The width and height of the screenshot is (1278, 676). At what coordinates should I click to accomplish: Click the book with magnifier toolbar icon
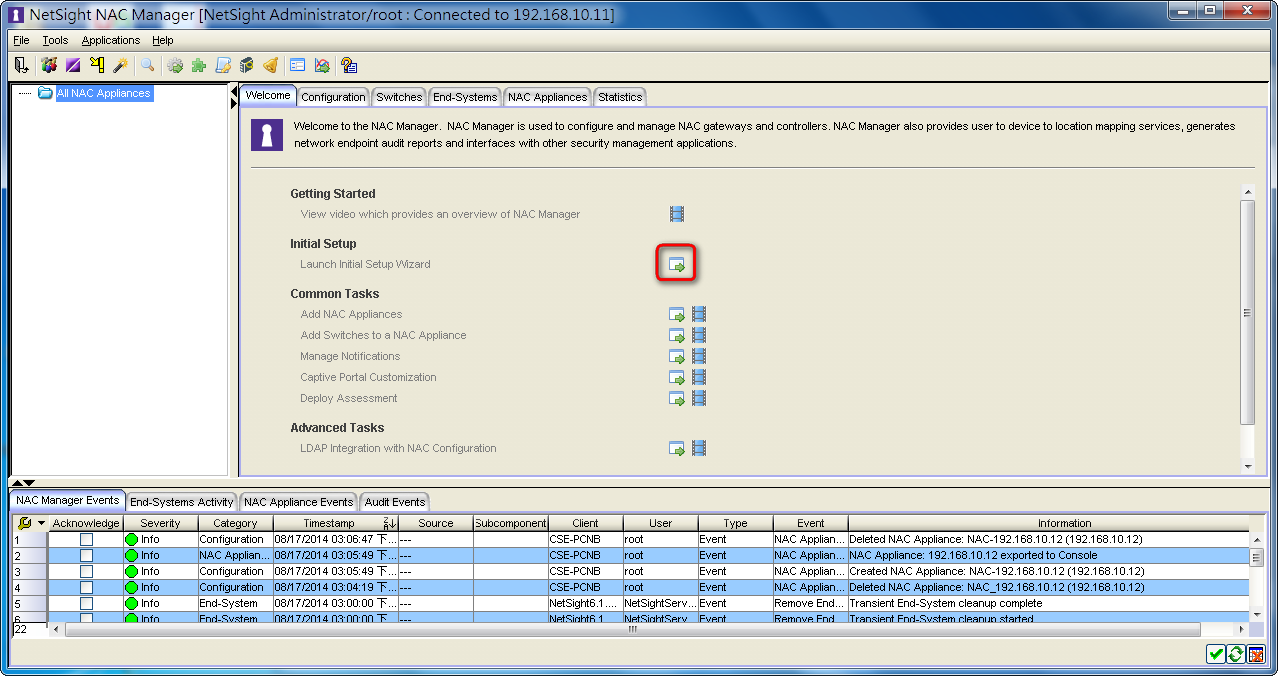pos(246,65)
